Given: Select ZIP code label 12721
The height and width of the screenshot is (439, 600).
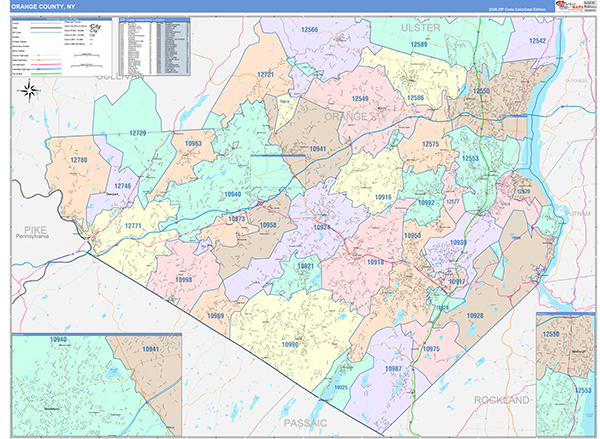Looking at the screenshot, I should (x=265, y=74).
